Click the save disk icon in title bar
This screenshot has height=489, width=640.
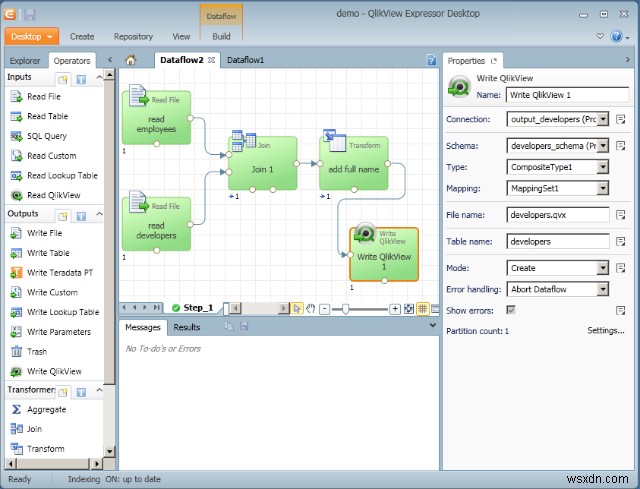click(x=30, y=15)
